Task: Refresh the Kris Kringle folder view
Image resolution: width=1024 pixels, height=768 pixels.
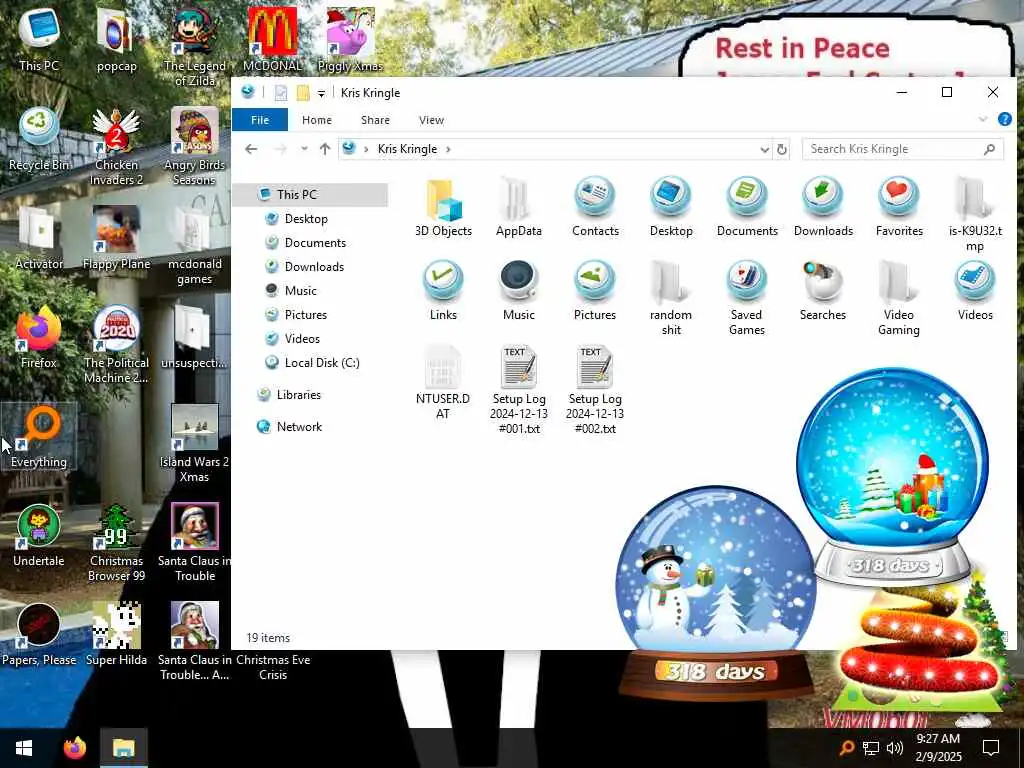Action: [782, 150]
